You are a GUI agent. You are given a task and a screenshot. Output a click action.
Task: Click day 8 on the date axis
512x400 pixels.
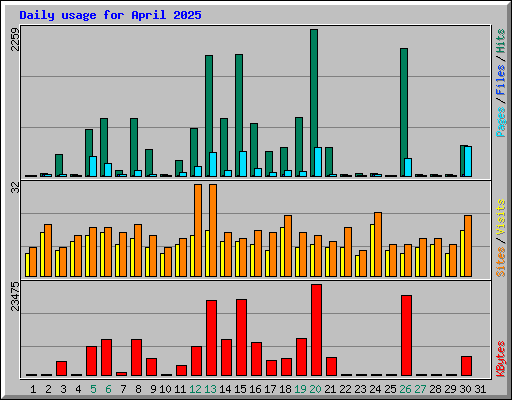(x=138, y=389)
